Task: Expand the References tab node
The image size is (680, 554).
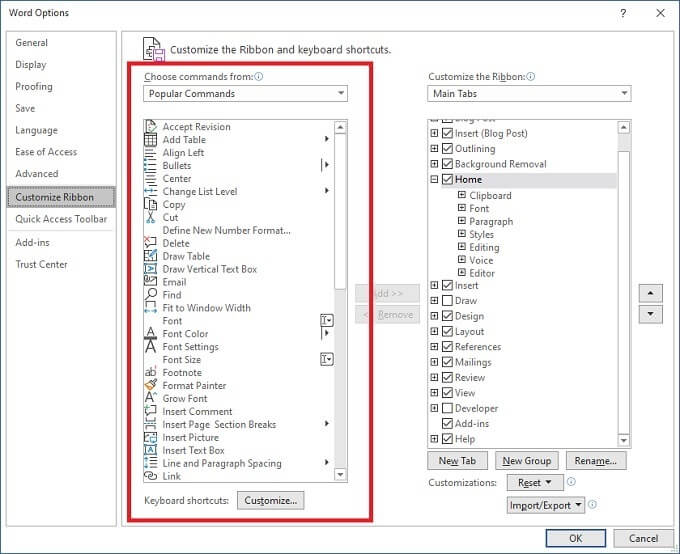Action: pos(434,347)
